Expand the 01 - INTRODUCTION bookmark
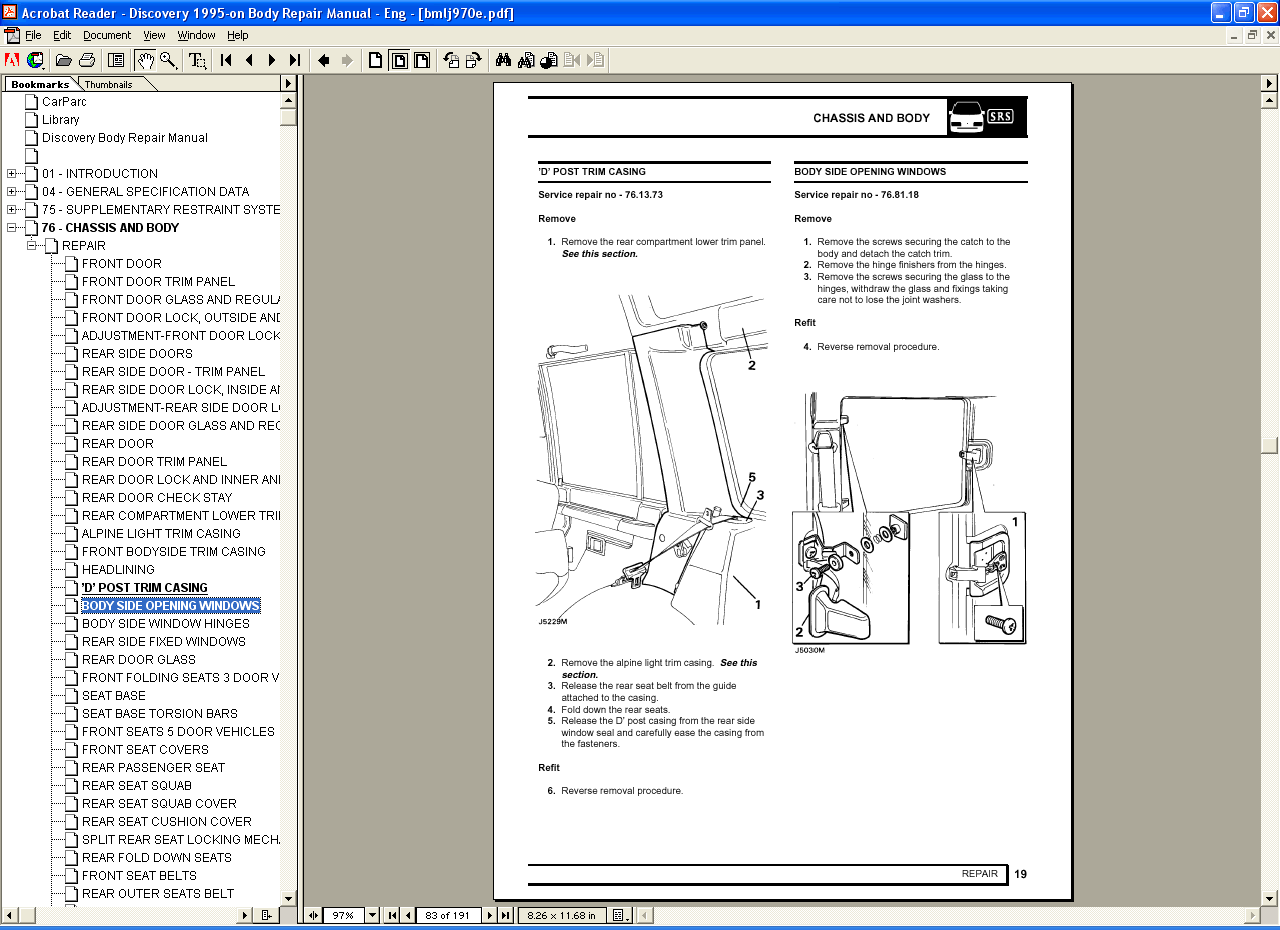 [x=12, y=174]
